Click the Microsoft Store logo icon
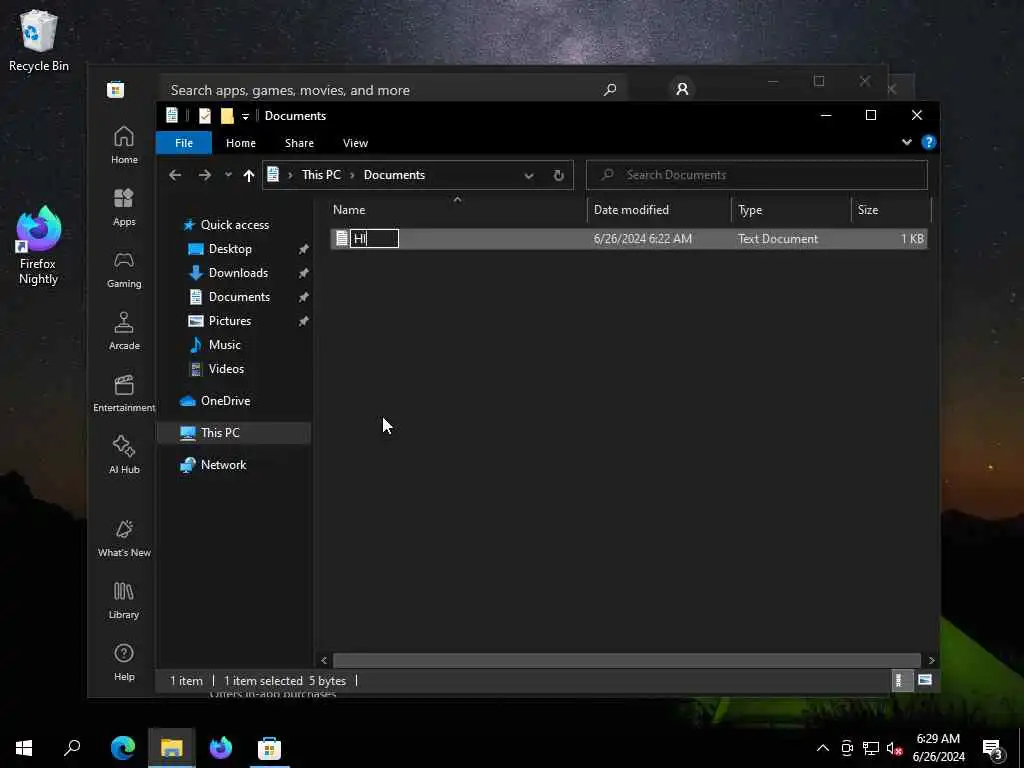 [x=116, y=89]
